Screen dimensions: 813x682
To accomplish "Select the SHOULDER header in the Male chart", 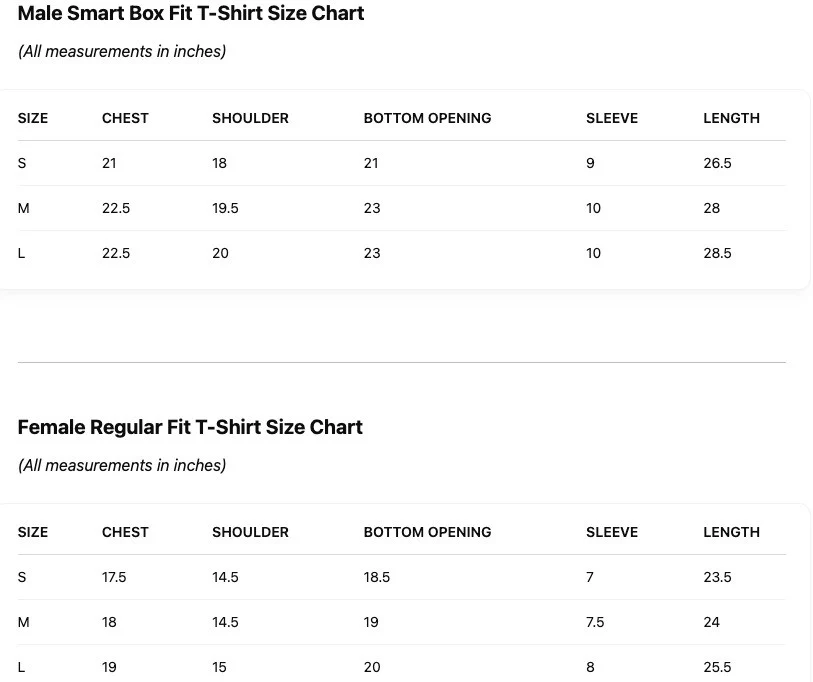I will [250, 118].
